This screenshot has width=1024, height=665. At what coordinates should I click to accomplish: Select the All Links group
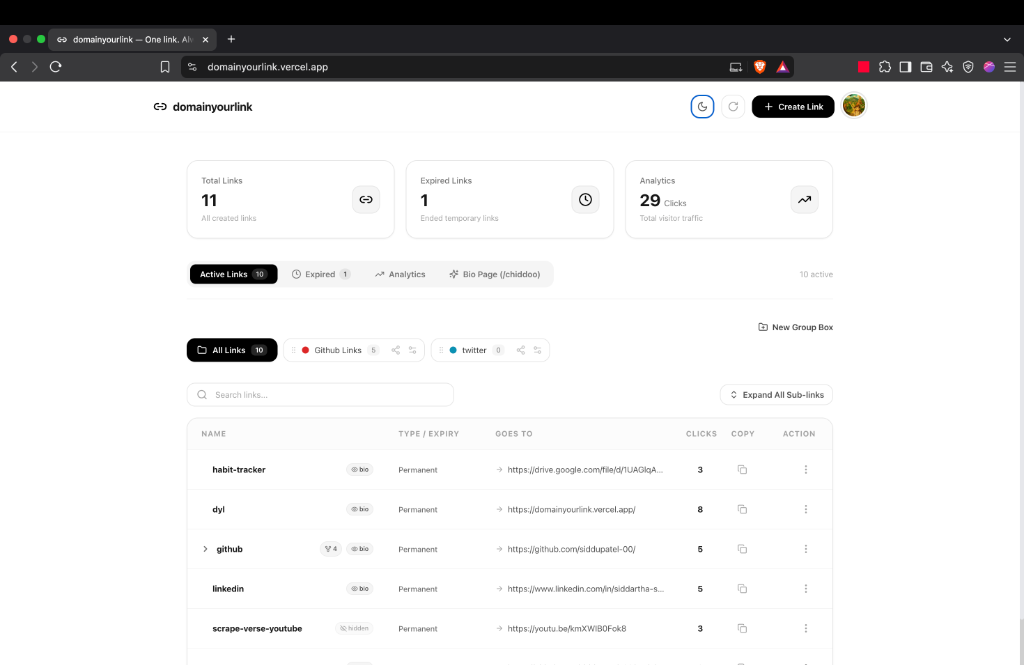232,350
